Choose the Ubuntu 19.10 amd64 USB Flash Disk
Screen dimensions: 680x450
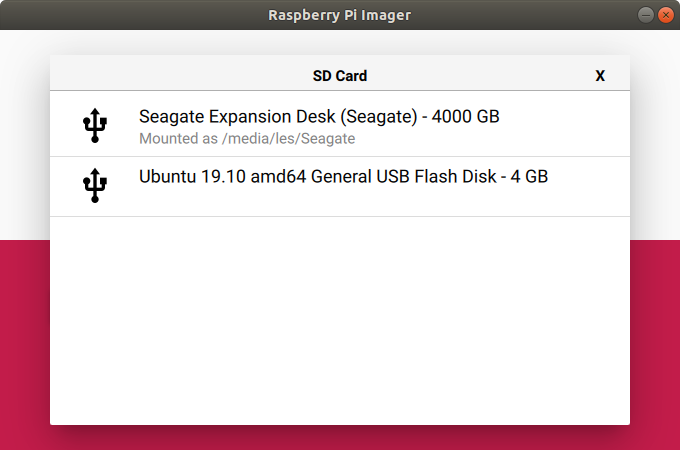(x=340, y=187)
